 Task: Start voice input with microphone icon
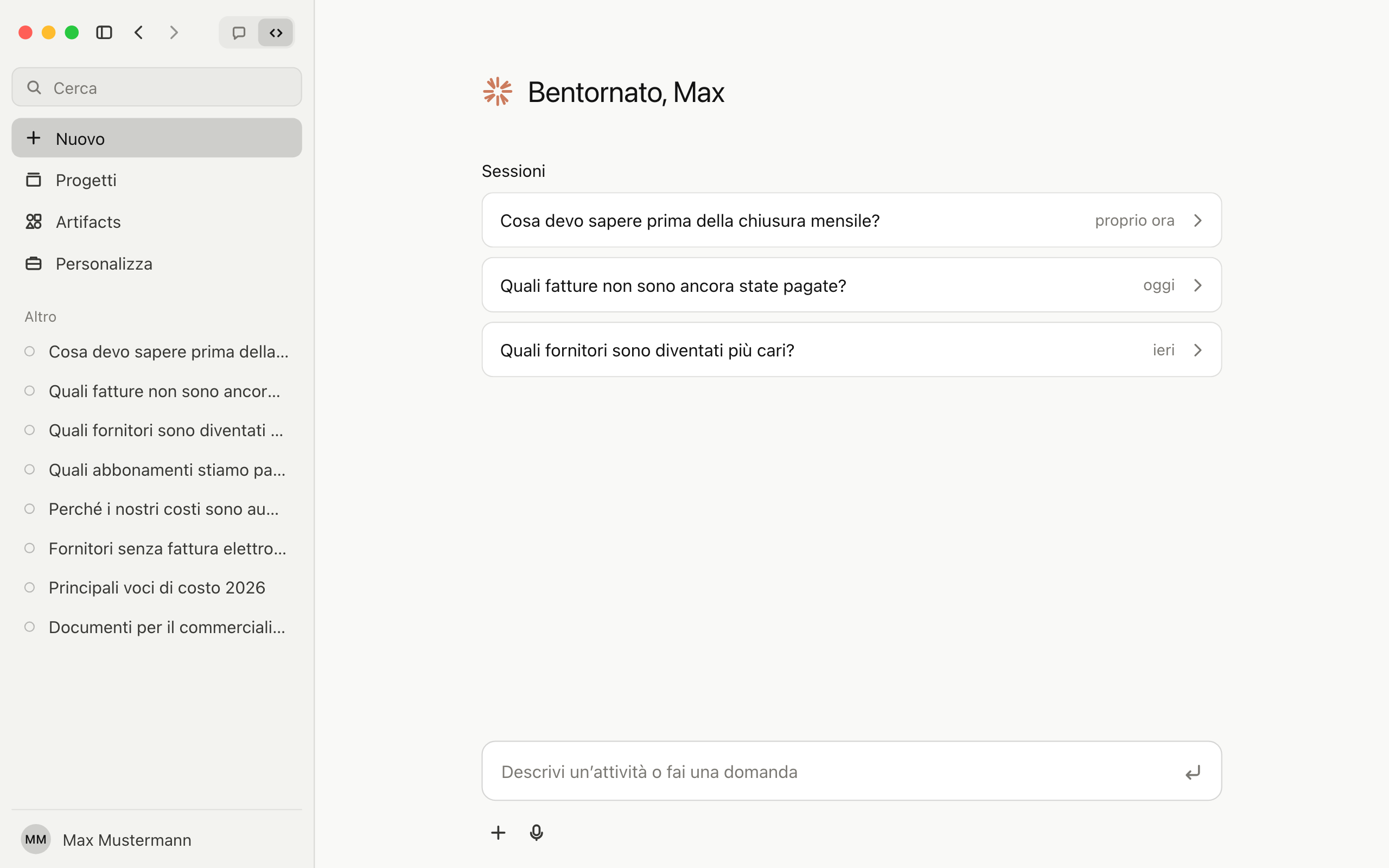536,832
